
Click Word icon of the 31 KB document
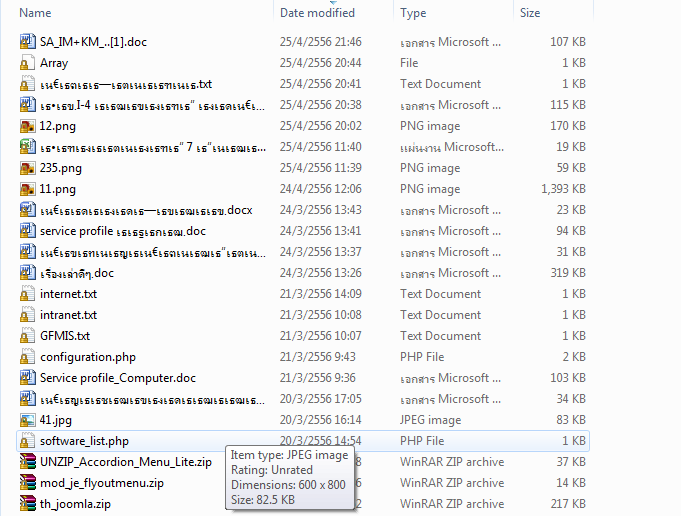[27, 252]
